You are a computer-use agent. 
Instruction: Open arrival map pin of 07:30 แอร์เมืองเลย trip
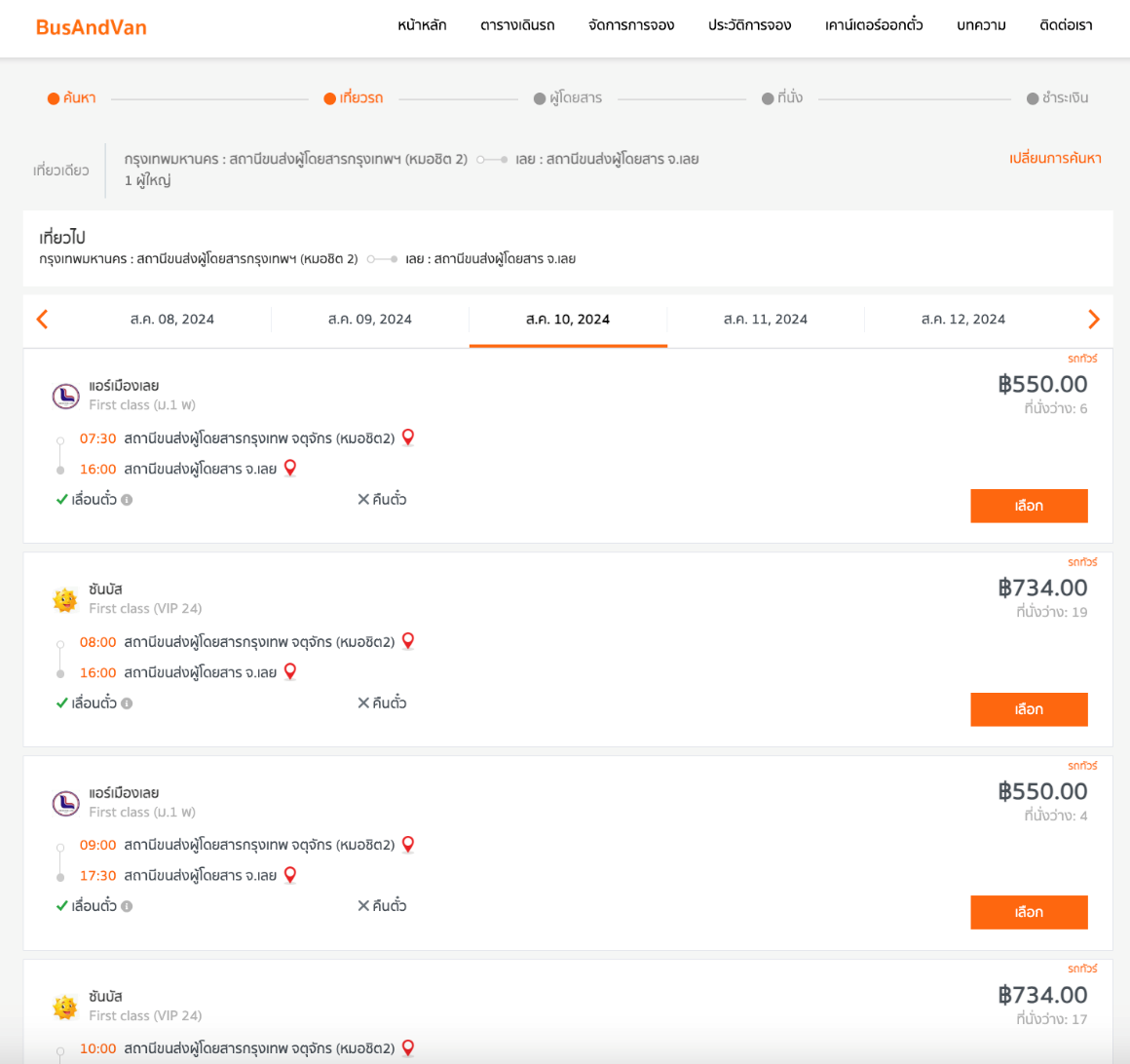[x=290, y=469]
